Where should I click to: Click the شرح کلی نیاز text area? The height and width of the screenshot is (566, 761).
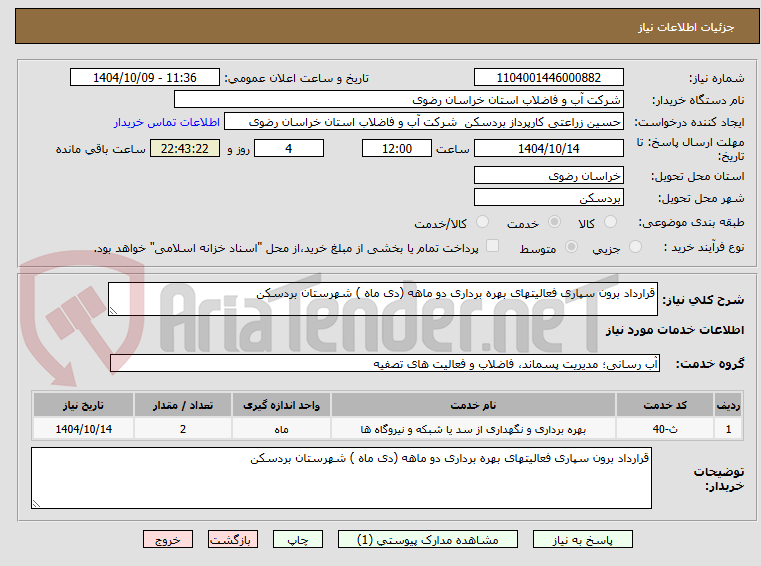tap(382, 299)
